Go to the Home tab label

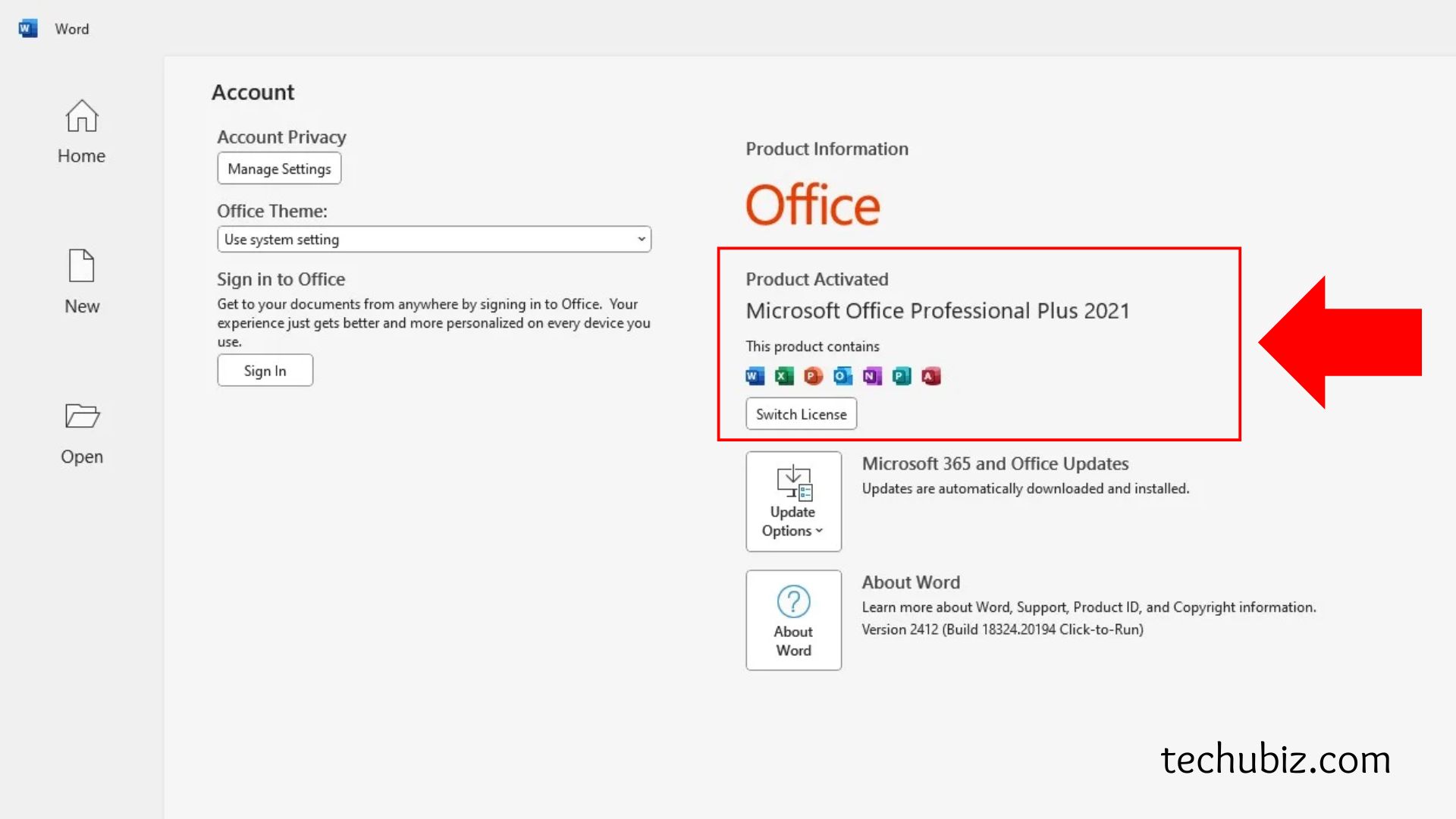81,156
